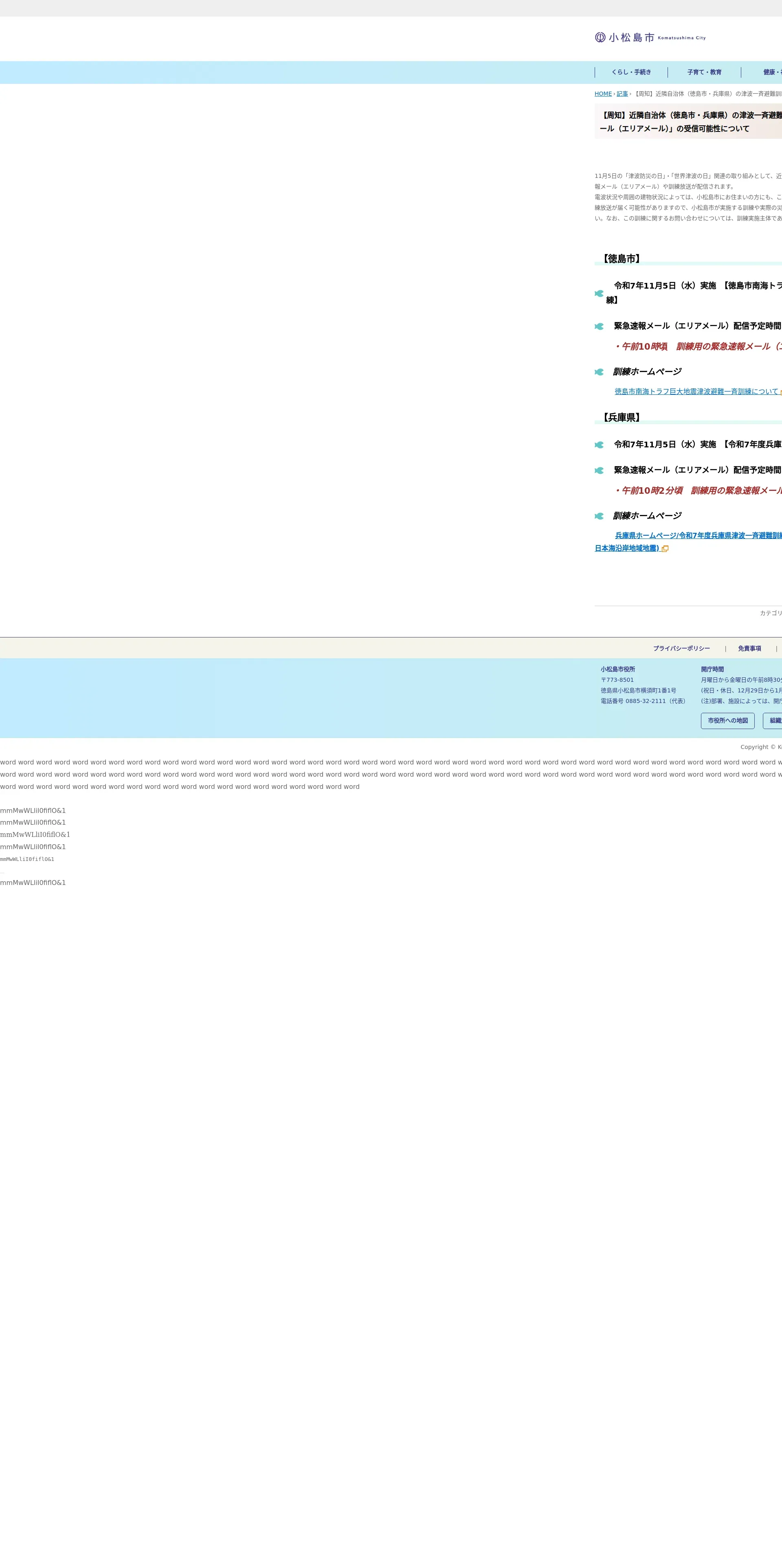This screenshot has width=782, height=1568.
Task: Click fish bullet beside Hyogo 令和7年11月5日 heading
Action: point(599,445)
